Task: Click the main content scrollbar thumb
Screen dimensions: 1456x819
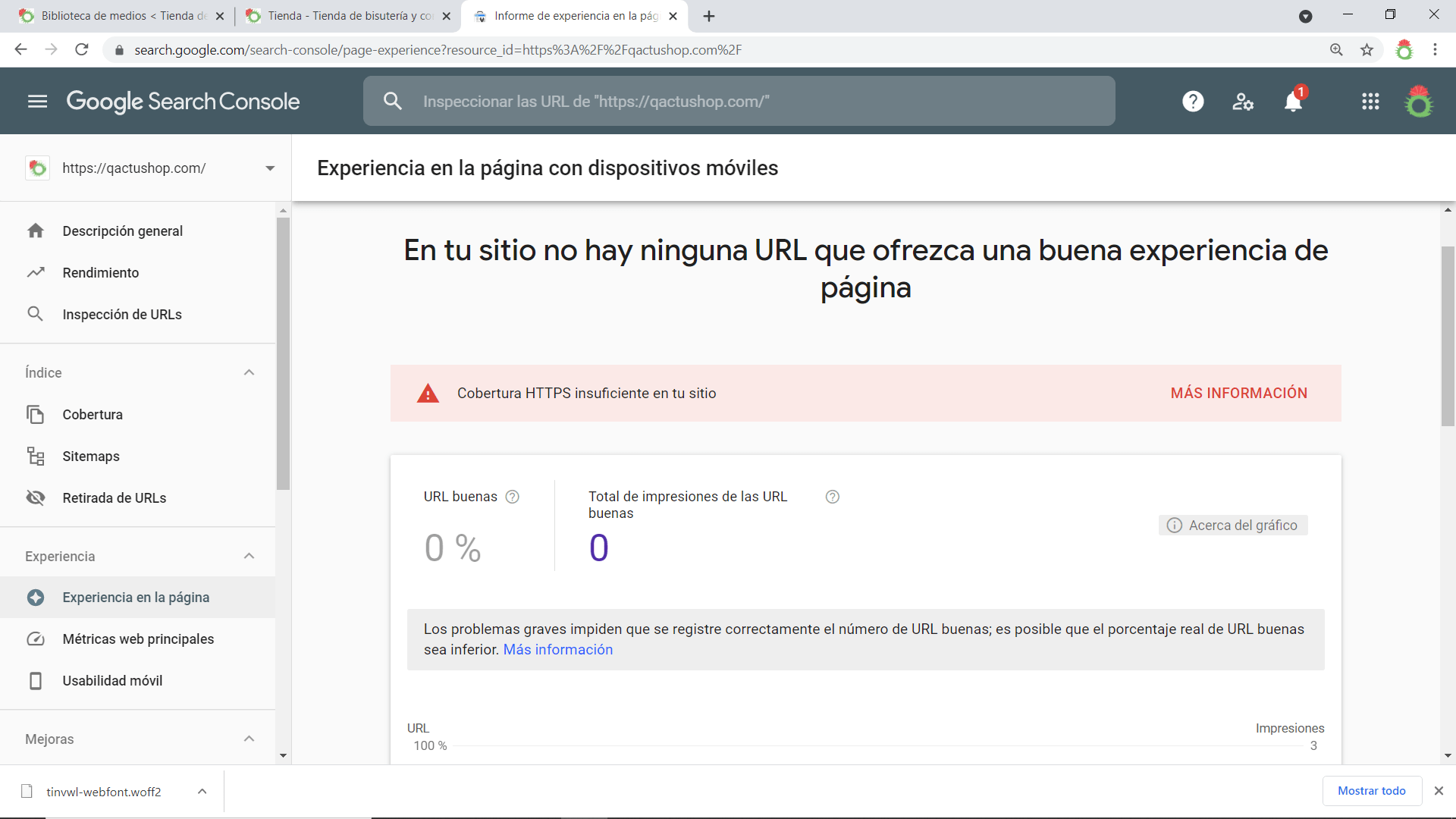Action: click(1448, 336)
